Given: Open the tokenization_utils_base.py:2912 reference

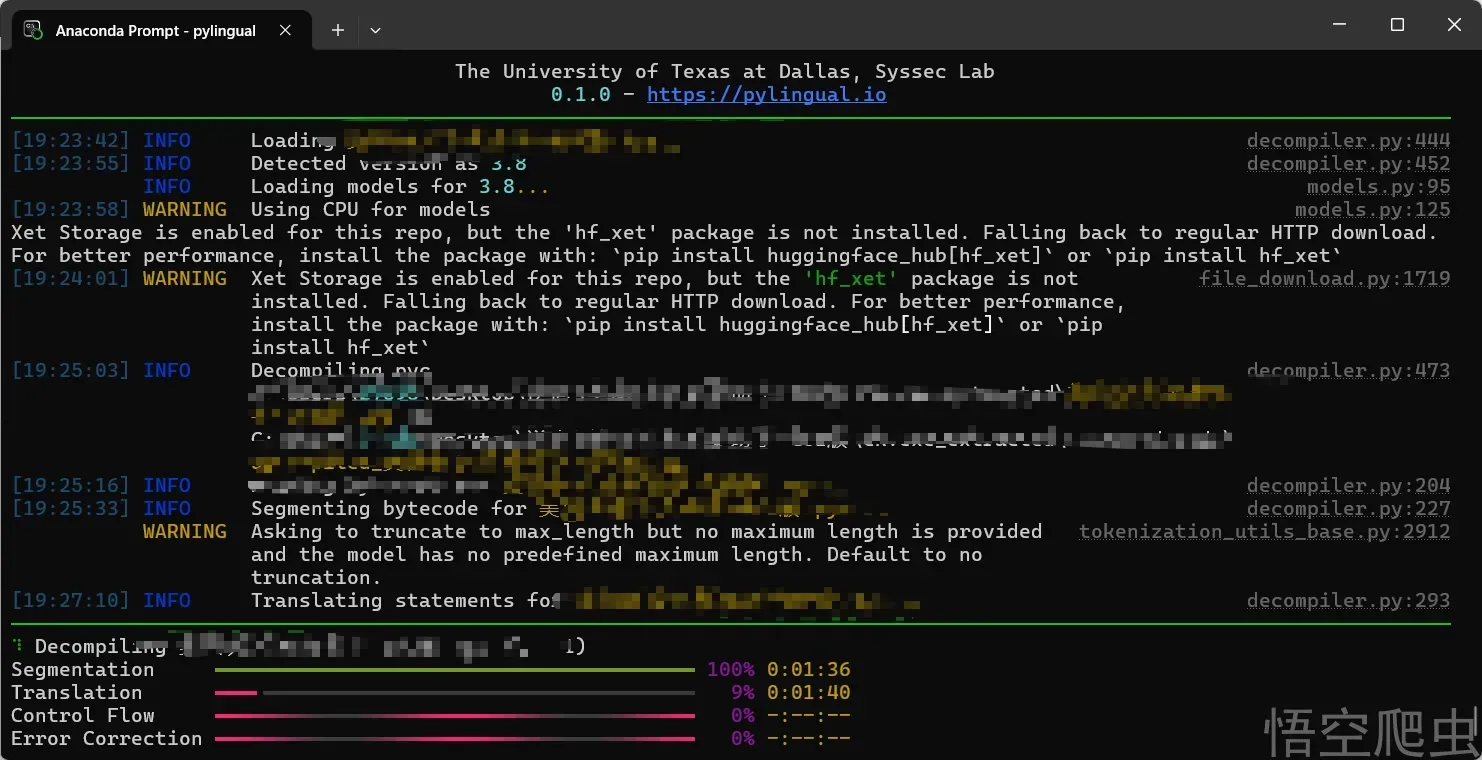Looking at the screenshot, I should [1264, 532].
